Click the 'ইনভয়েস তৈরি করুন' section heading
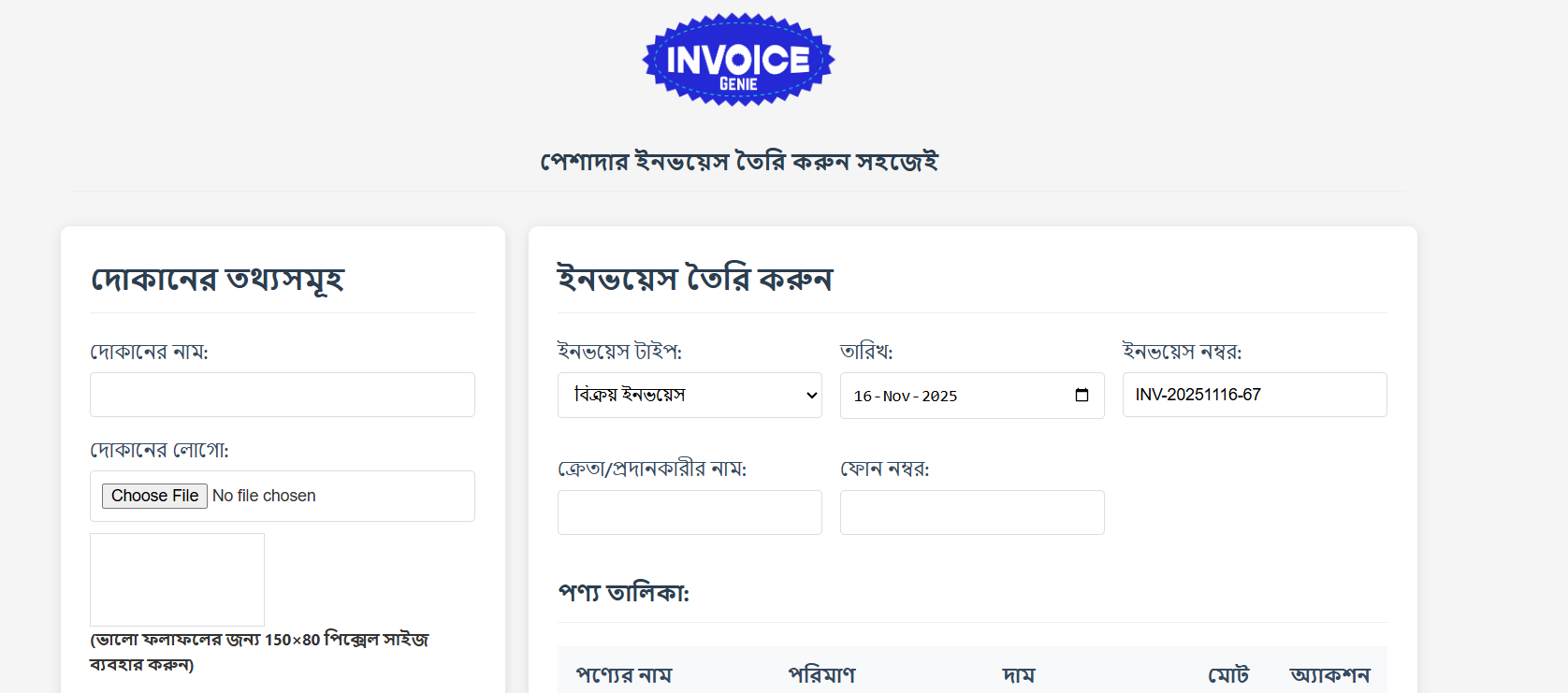The width and height of the screenshot is (1568, 693). click(695, 278)
